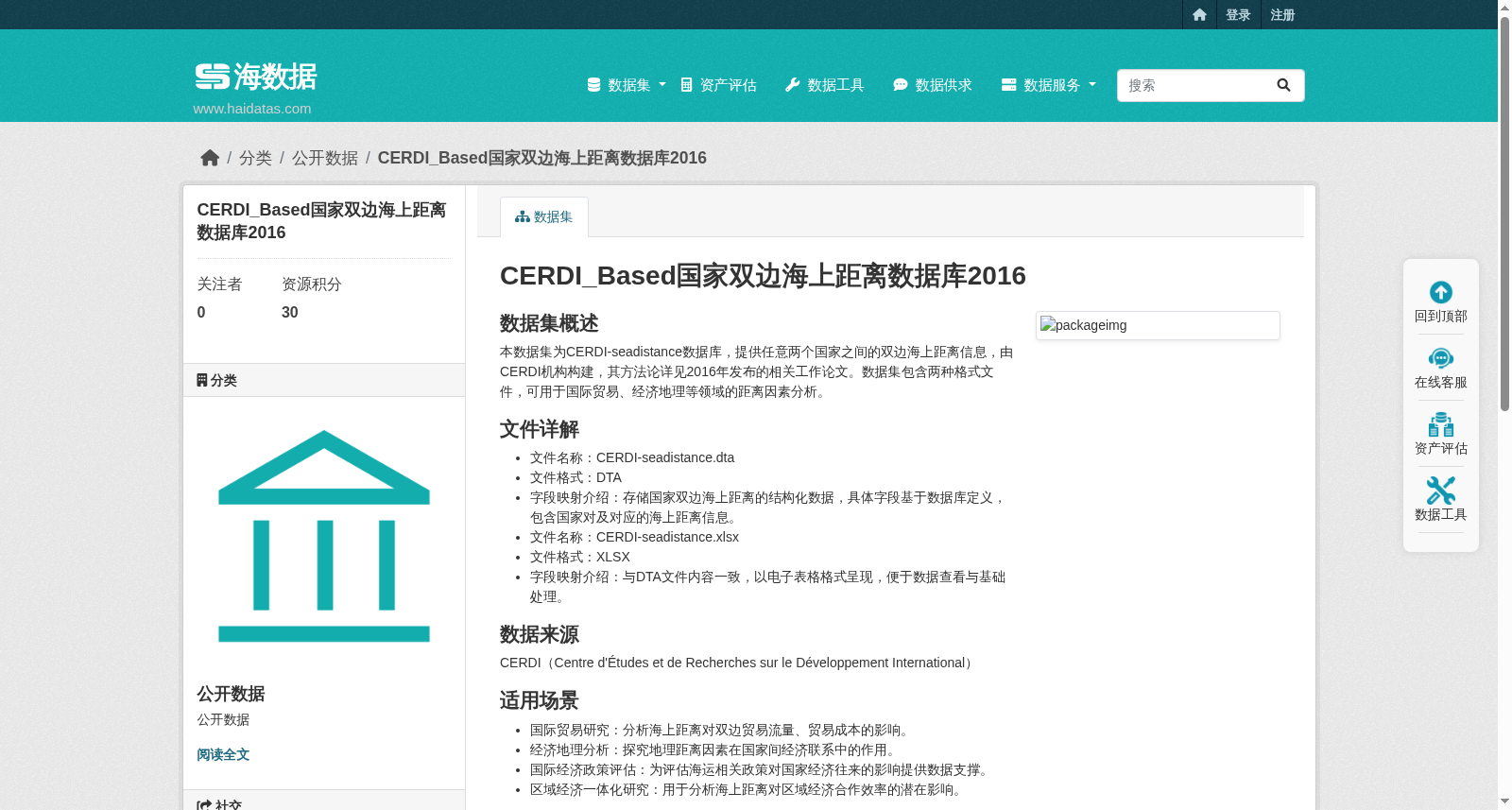Open the 数据工具 nav item
This screenshot has height=810, width=1512.
coord(825,85)
